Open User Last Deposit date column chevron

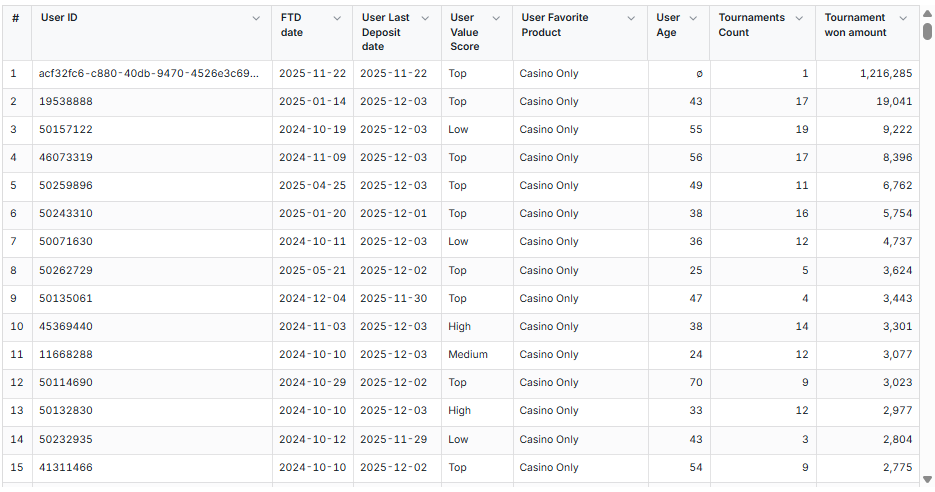tap(426, 18)
